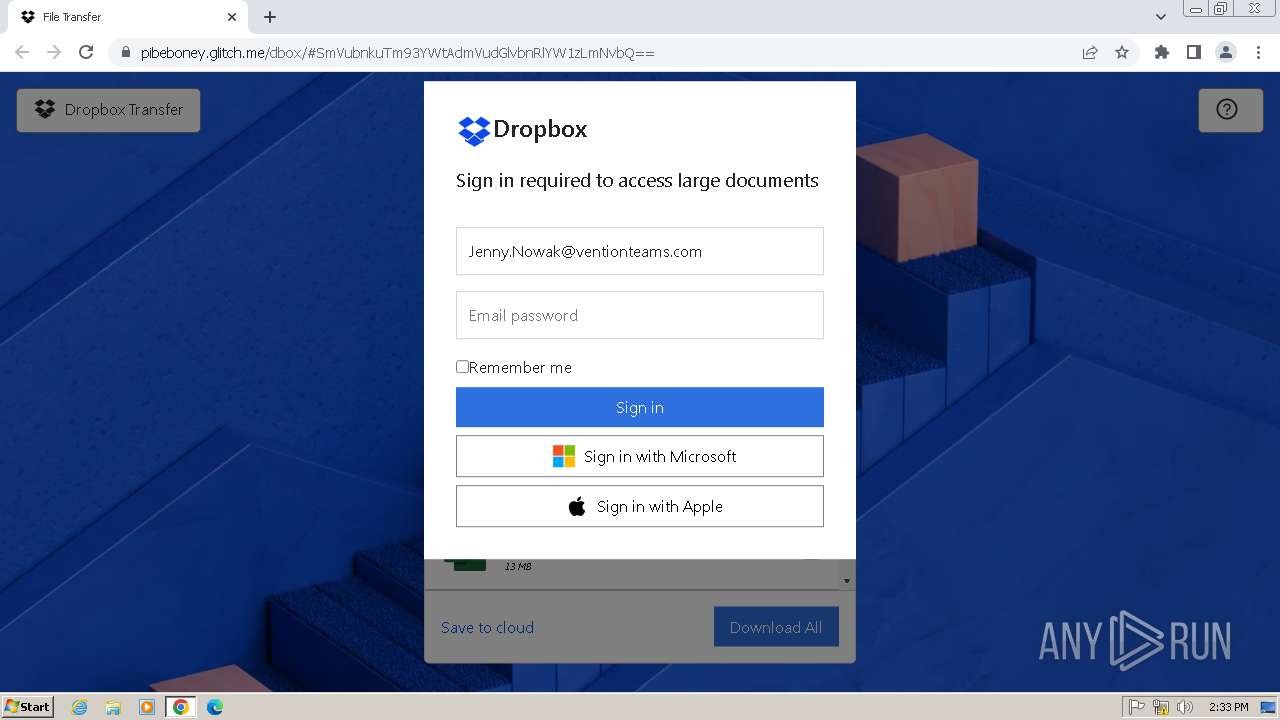Open a new browser tab
The height and width of the screenshot is (720, 1280).
click(x=270, y=17)
